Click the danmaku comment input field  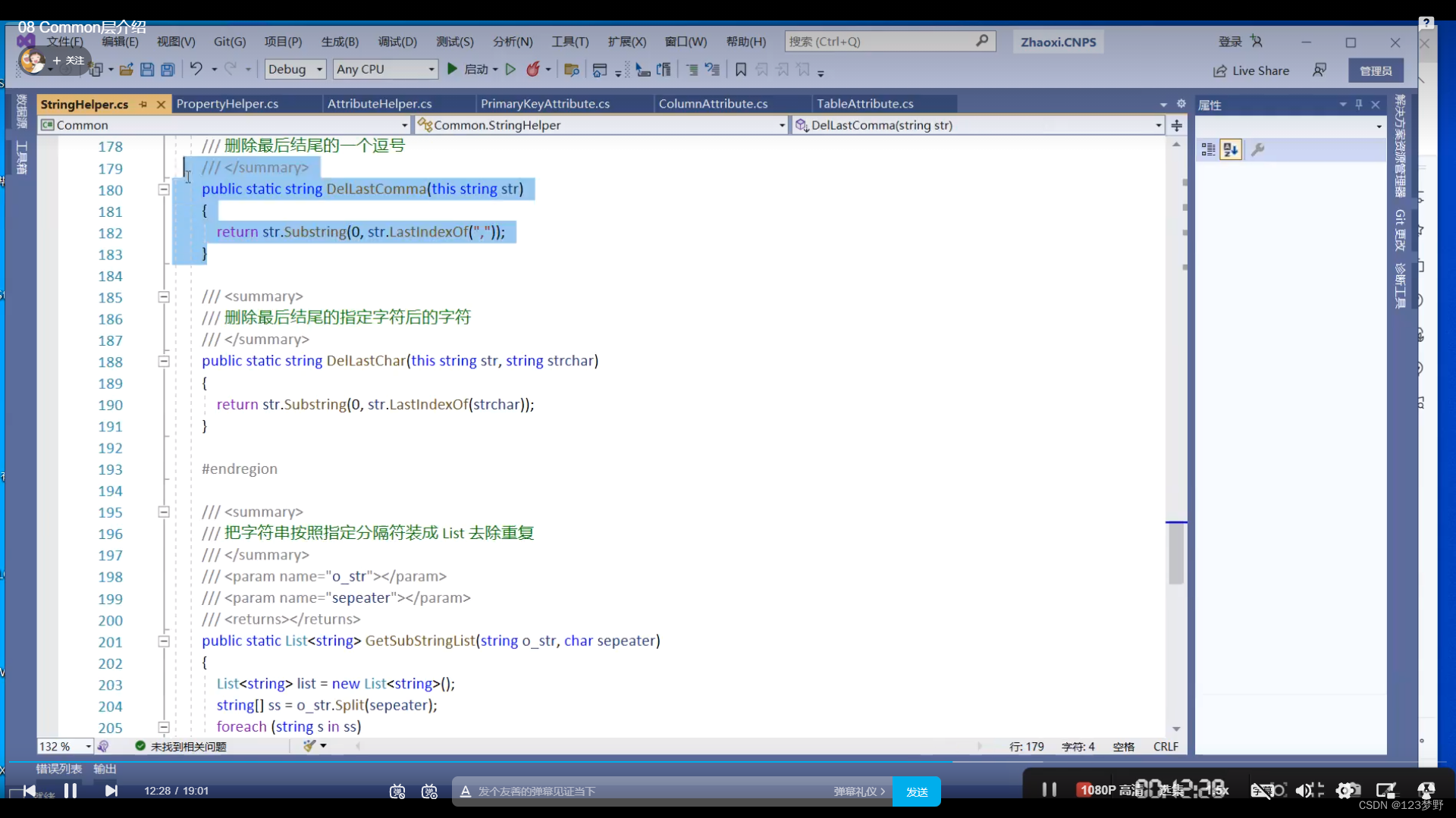tap(652, 791)
